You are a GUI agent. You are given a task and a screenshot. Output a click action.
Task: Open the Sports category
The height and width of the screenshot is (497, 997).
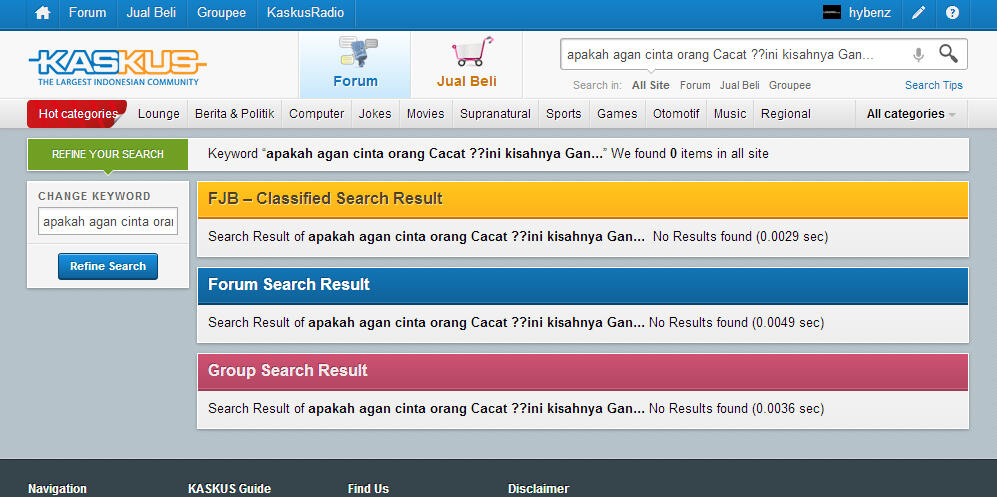tap(563, 114)
